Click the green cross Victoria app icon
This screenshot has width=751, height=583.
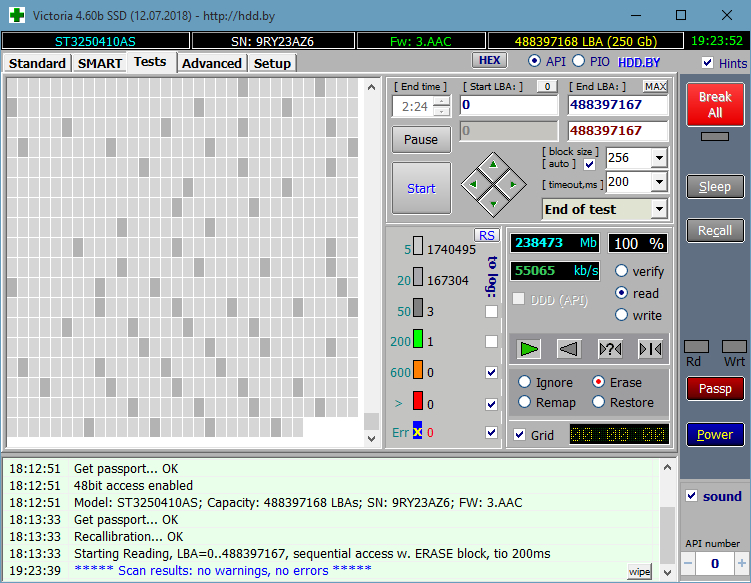coord(17,15)
